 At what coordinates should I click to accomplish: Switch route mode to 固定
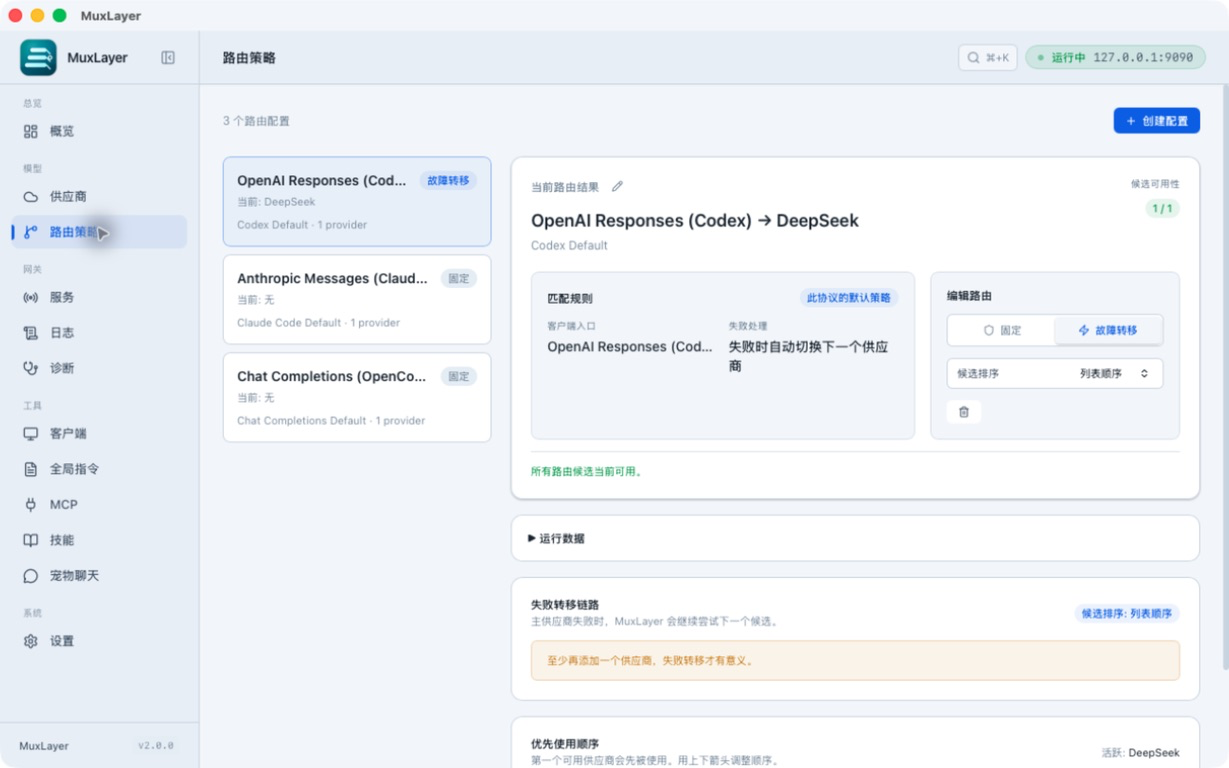click(x=1001, y=330)
